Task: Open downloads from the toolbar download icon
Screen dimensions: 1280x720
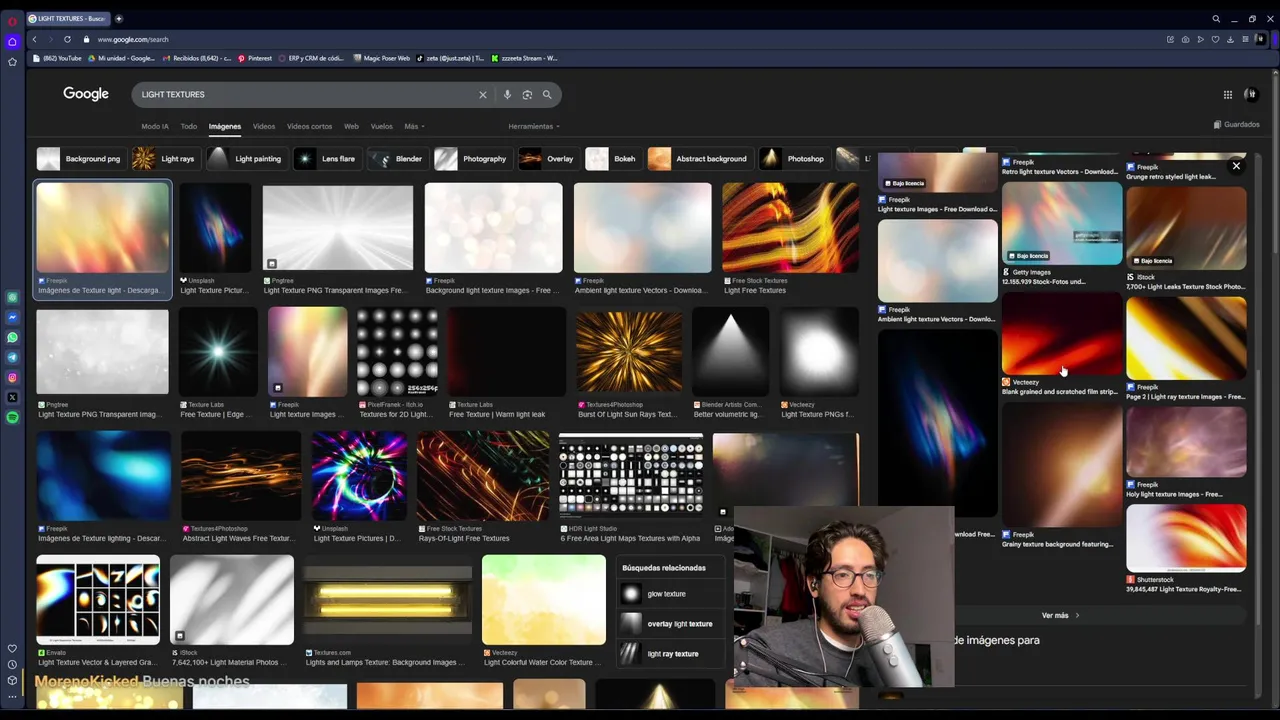Action: (1230, 39)
